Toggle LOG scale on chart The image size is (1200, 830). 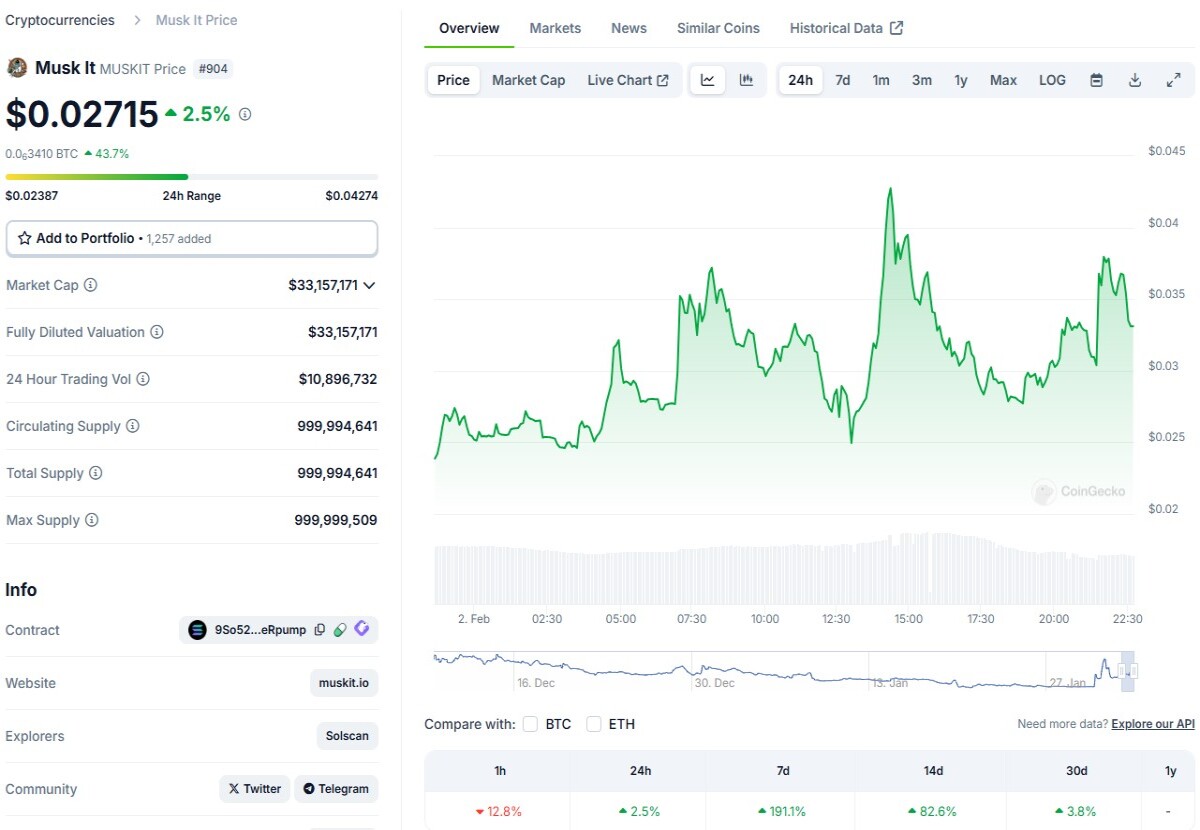pos(1052,80)
